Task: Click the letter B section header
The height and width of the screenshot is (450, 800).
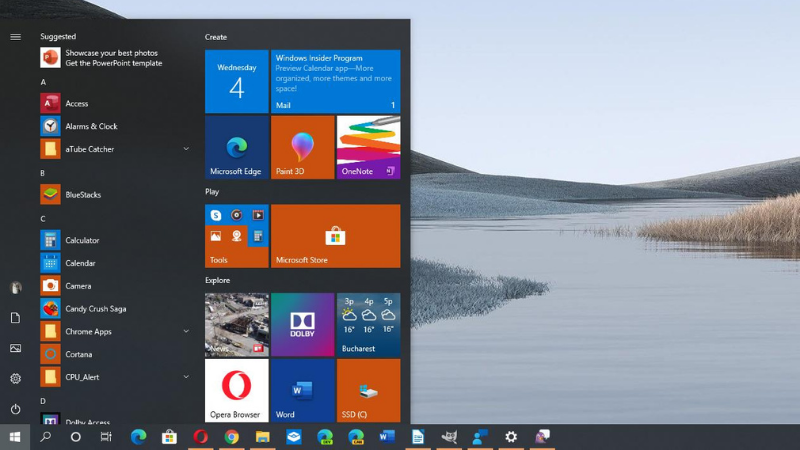Action: click(43, 173)
